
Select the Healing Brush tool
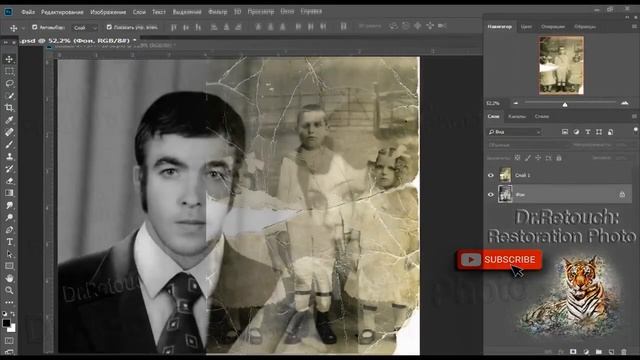point(9,132)
